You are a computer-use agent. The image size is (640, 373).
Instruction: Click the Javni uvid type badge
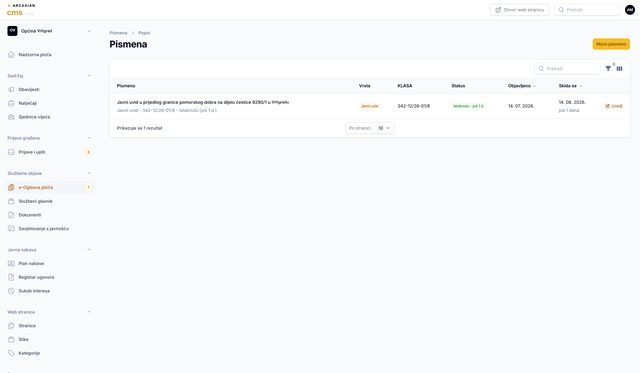(x=369, y=106)
